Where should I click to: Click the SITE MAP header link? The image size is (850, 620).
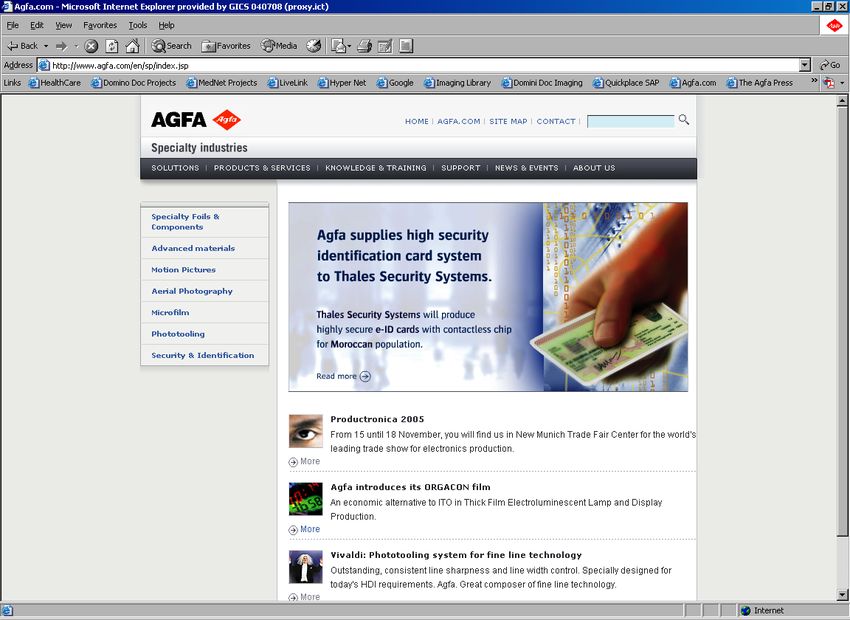click(x=508, y=121)
